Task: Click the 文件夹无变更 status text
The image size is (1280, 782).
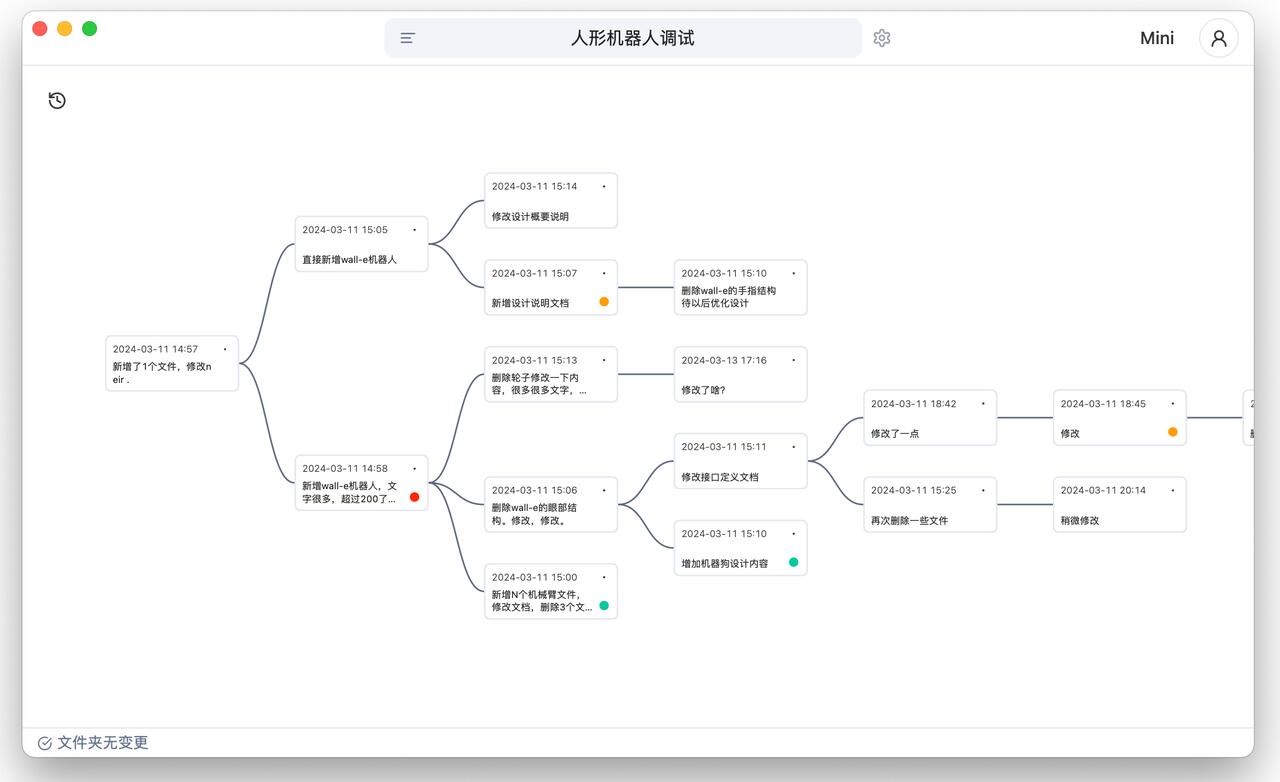Action: click(103, 743)
